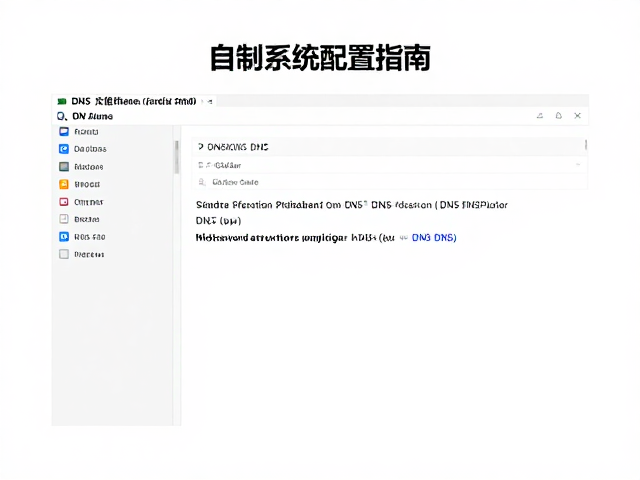640x480 pixels.
Task: Select the third row text beside magnifier icon
Action: (235, 182)
